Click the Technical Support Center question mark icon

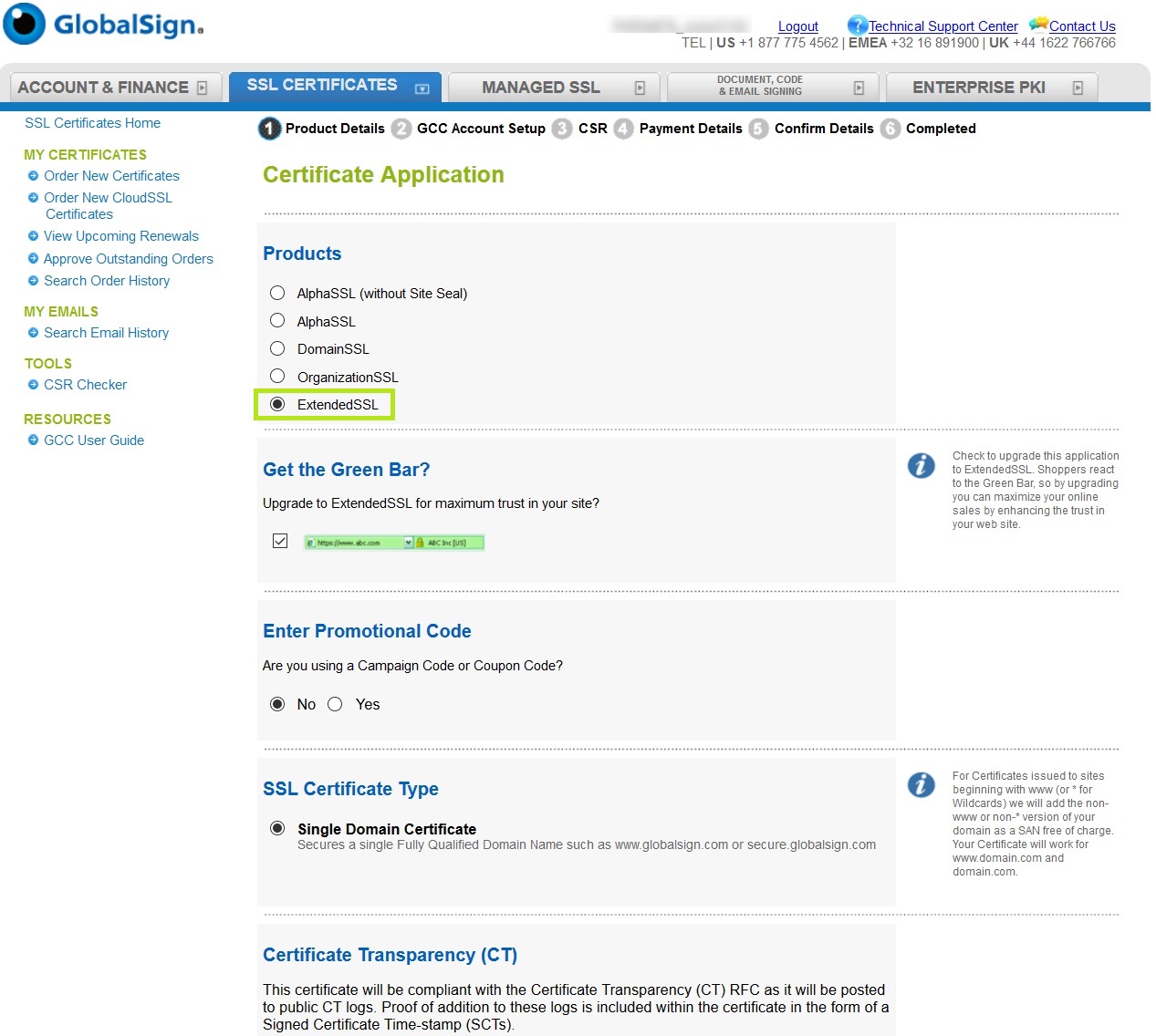point(856,26)
